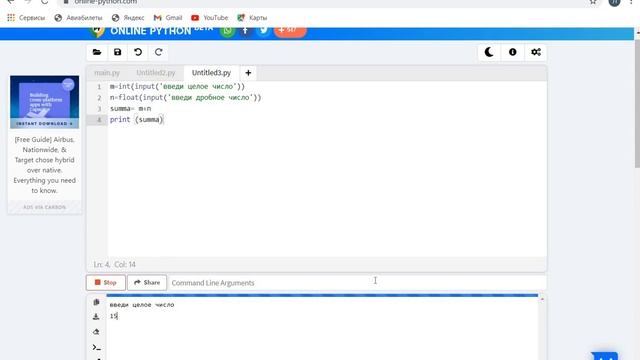Stop the running program

tap(106, 282)
